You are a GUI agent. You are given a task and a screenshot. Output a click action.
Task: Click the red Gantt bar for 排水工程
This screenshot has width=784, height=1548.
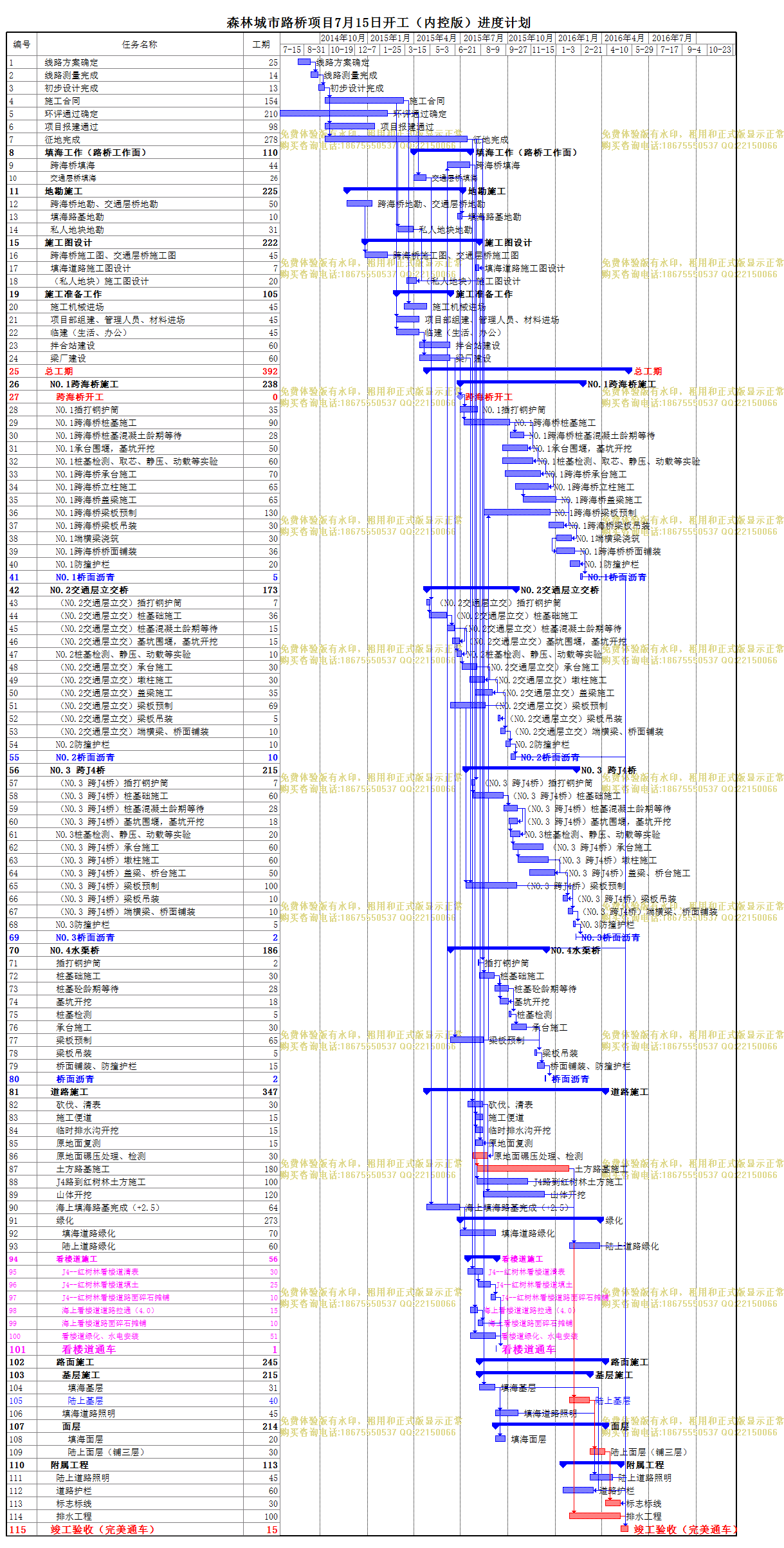(595, 1516)
